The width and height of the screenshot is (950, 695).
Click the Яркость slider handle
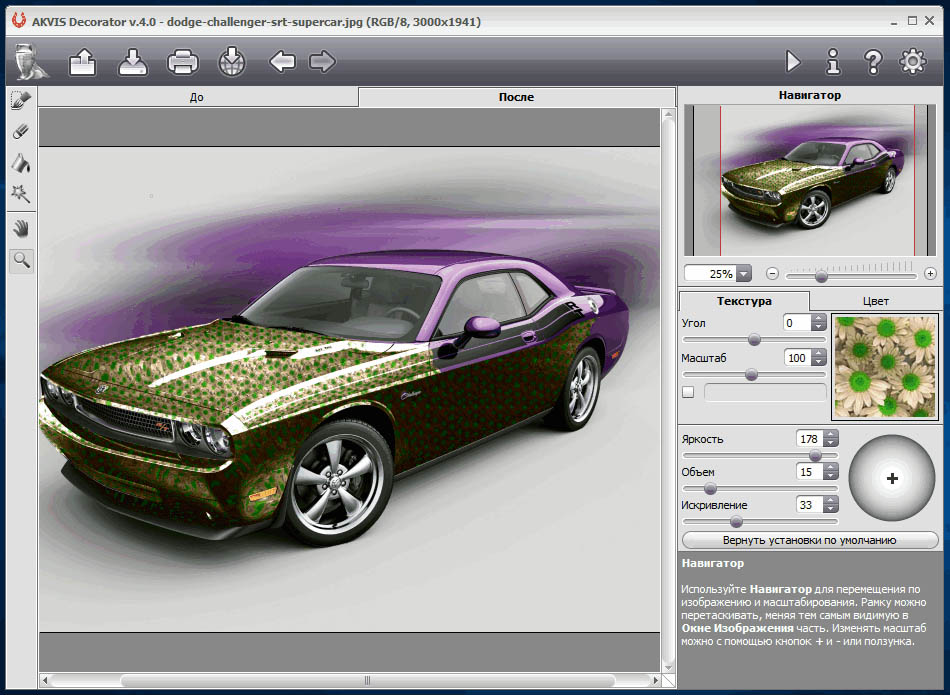click(x=815, y=455)
